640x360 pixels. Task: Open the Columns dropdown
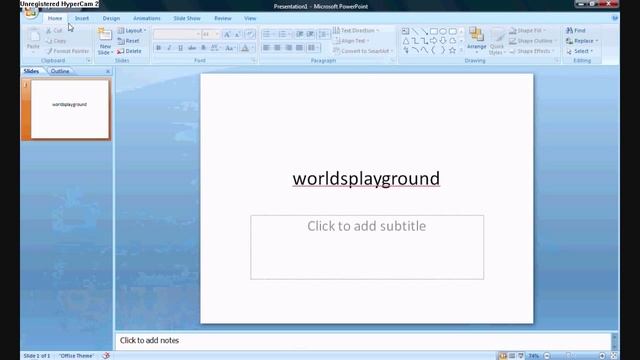313,48
